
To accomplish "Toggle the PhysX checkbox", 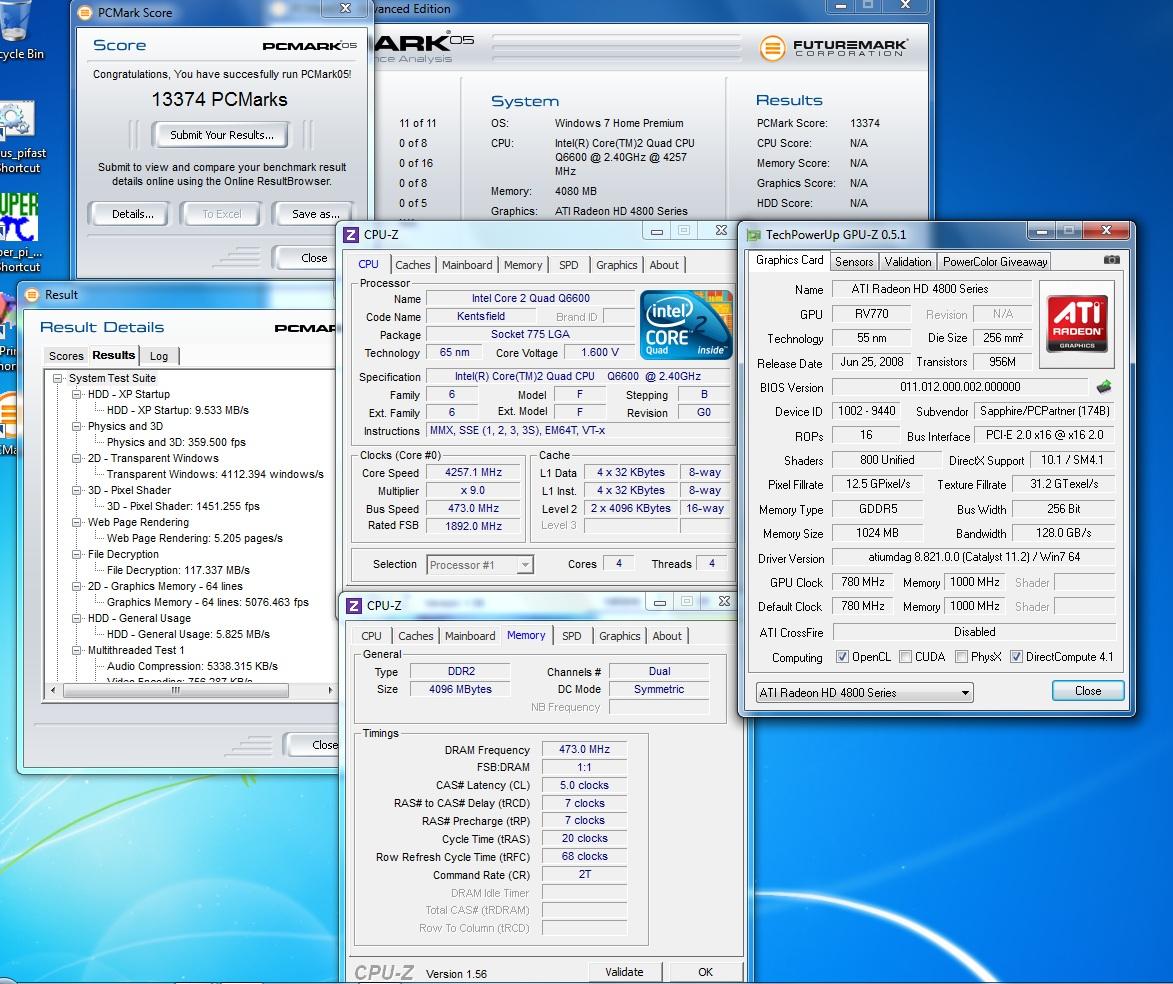I will (961, 657).
